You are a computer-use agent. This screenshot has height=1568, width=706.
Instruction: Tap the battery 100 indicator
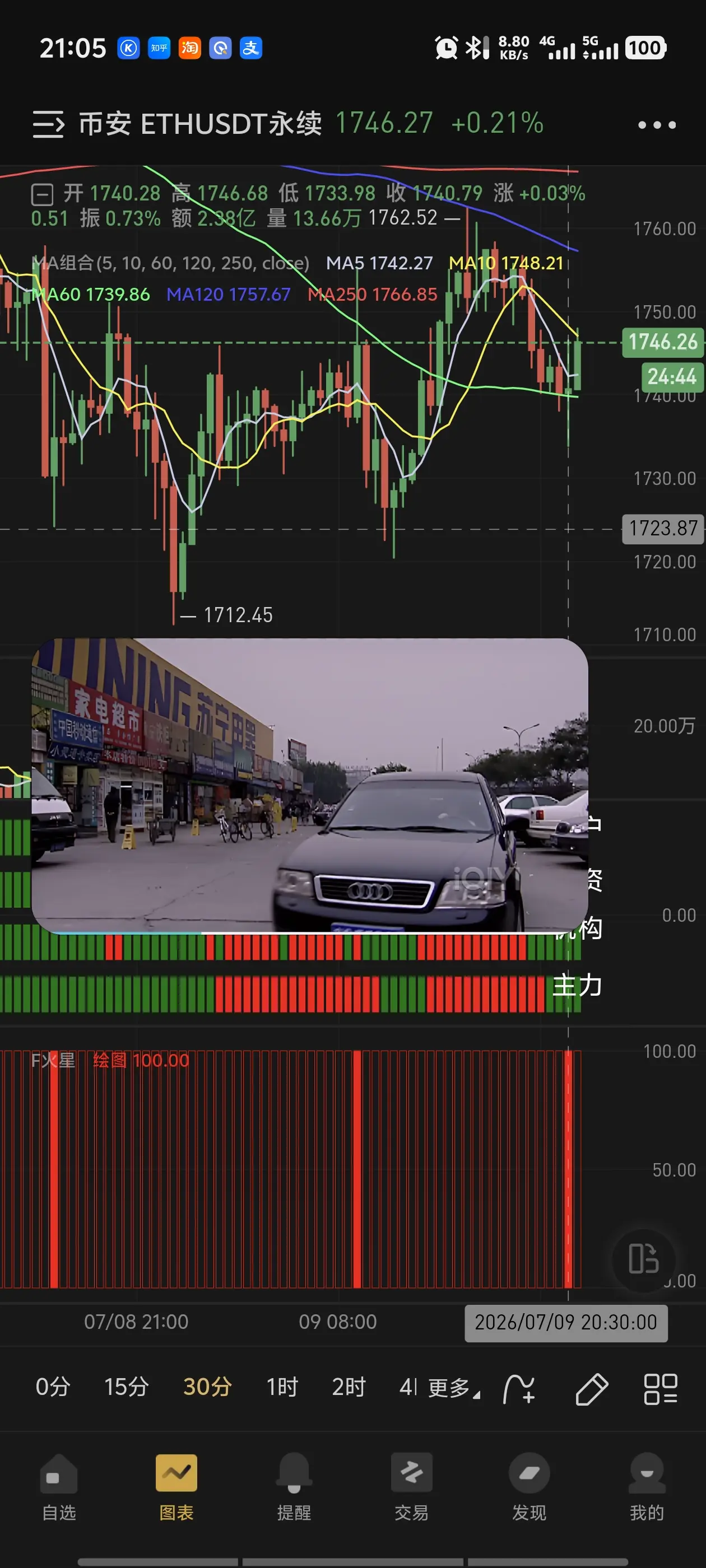tap(645, 48)
